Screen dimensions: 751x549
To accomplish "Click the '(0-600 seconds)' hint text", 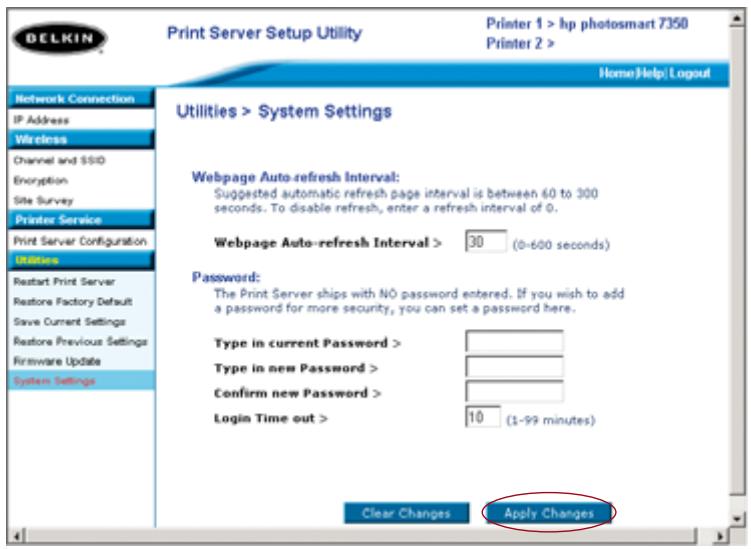I will point(561,245).
